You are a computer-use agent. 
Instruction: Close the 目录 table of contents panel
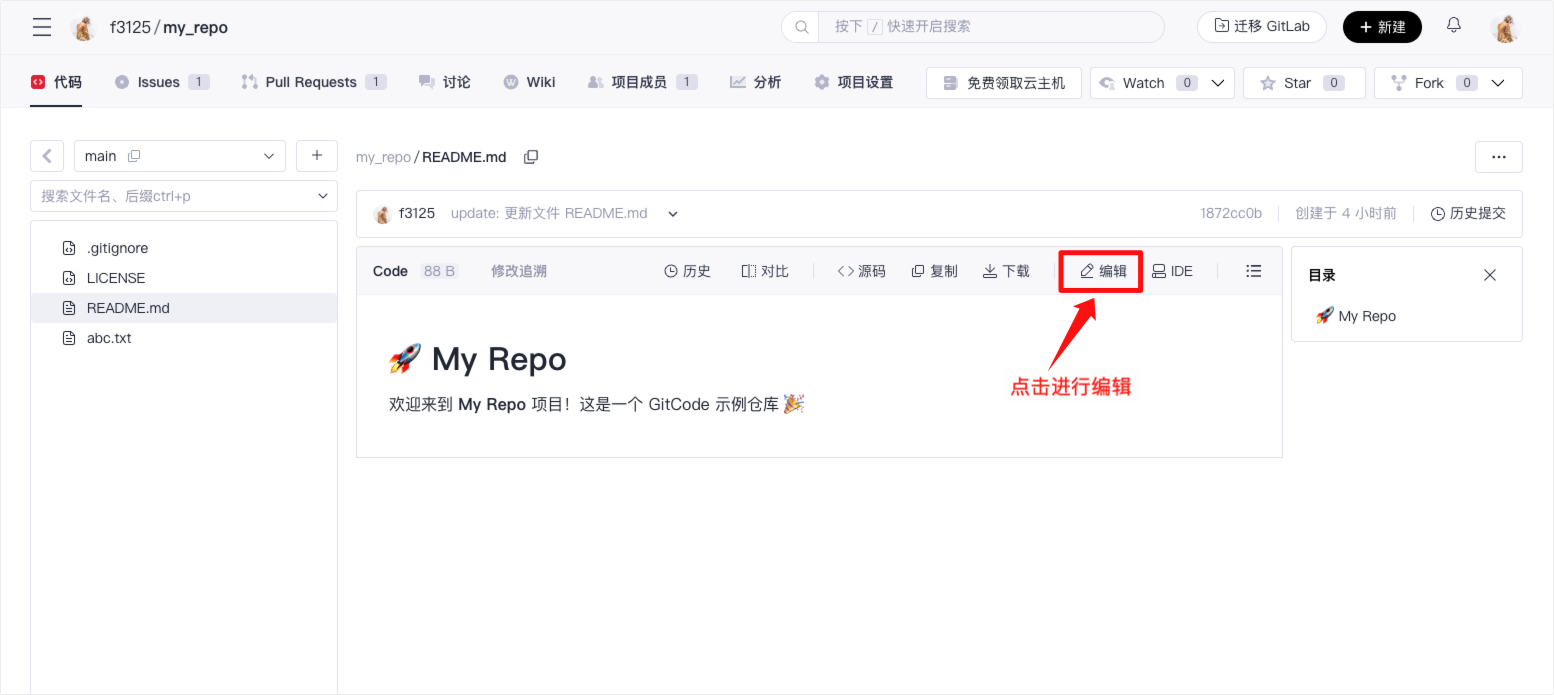[x=1489, y=275]
